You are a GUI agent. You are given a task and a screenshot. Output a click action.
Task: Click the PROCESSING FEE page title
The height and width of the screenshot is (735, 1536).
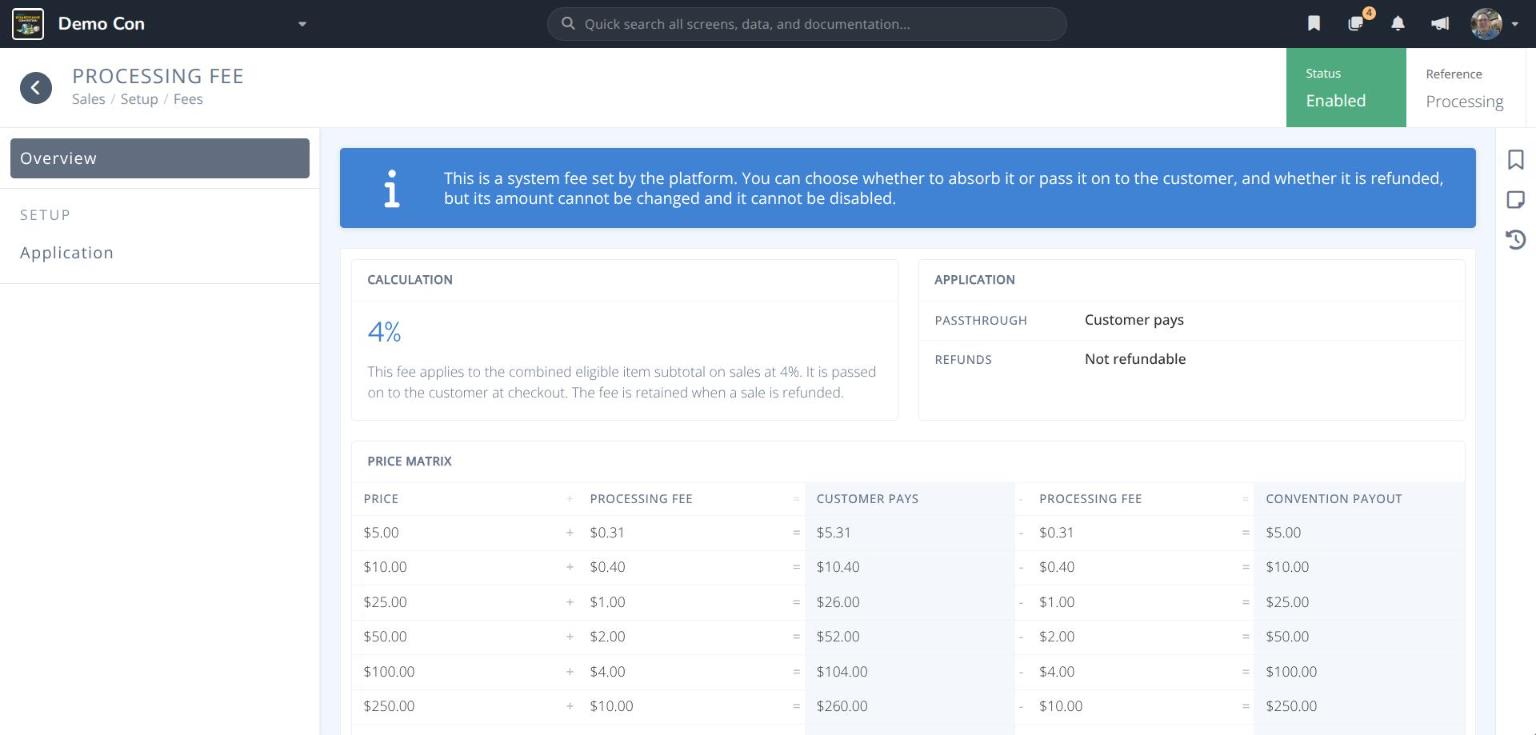click(x=158, y=76)
